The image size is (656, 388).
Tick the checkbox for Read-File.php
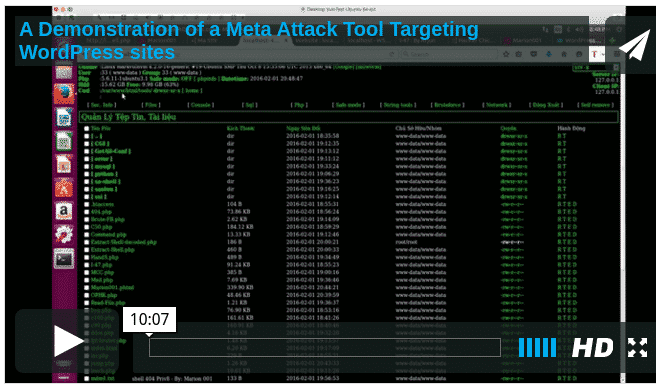(87, 303)
